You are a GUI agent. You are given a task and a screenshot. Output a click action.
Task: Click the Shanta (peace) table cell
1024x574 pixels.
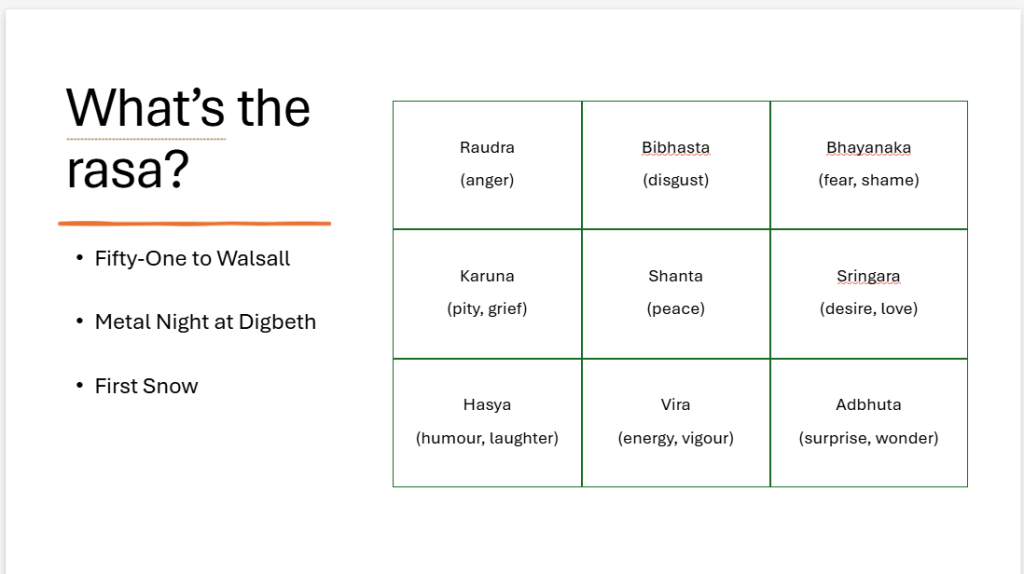pyautogui.click(x=676, y=294)
